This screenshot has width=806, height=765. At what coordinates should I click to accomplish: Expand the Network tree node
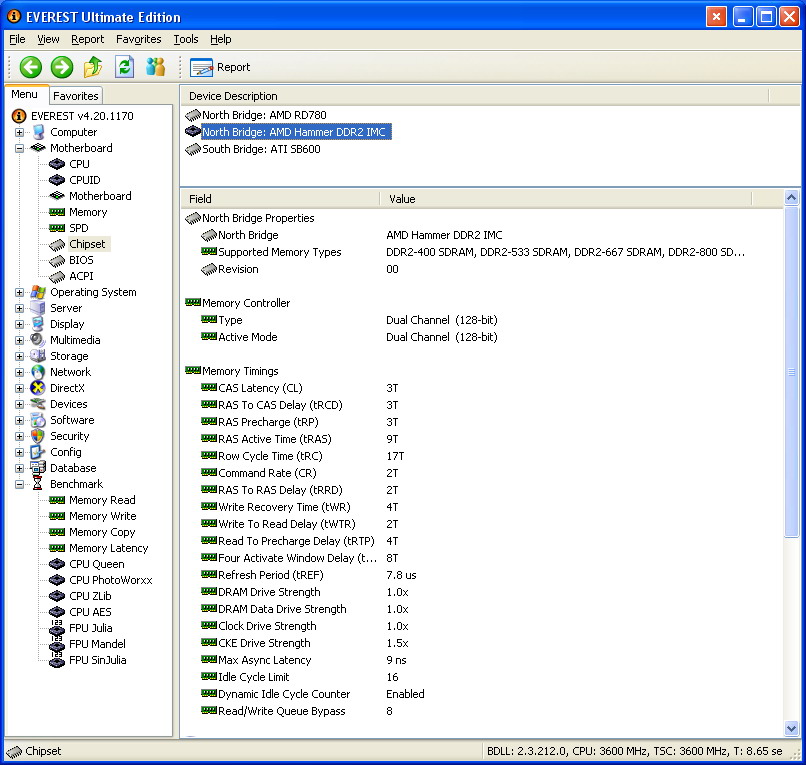coord(20,372)
